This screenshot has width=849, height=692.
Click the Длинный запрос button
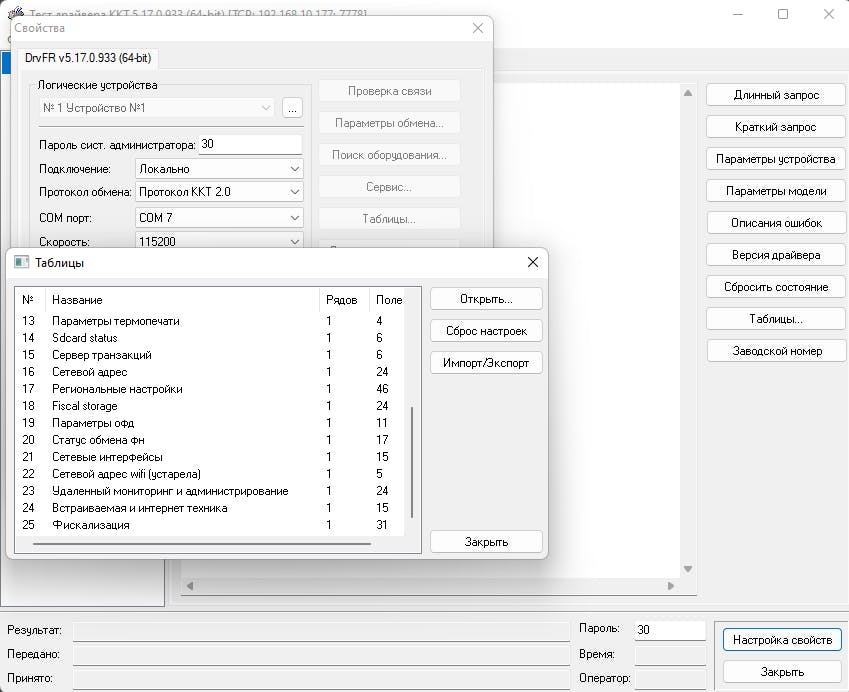(776, 95)
